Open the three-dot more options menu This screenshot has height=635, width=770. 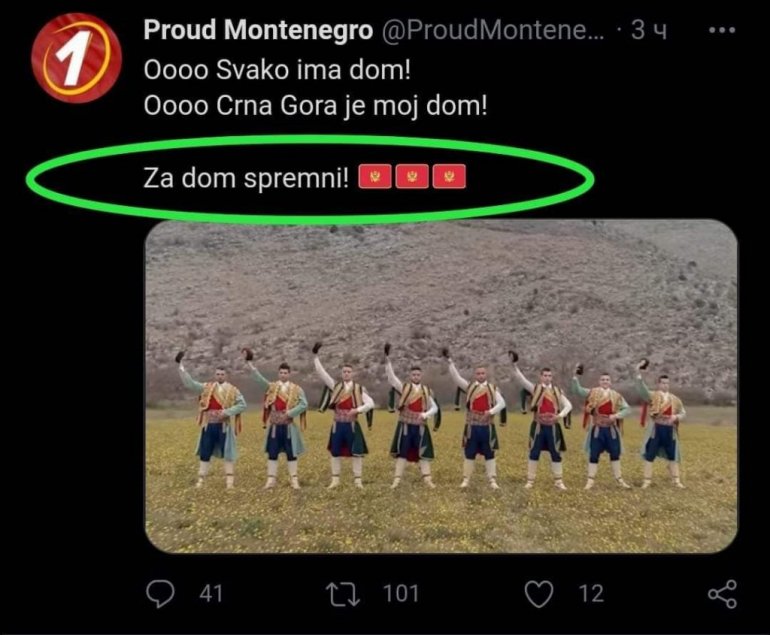coord(721,31)
